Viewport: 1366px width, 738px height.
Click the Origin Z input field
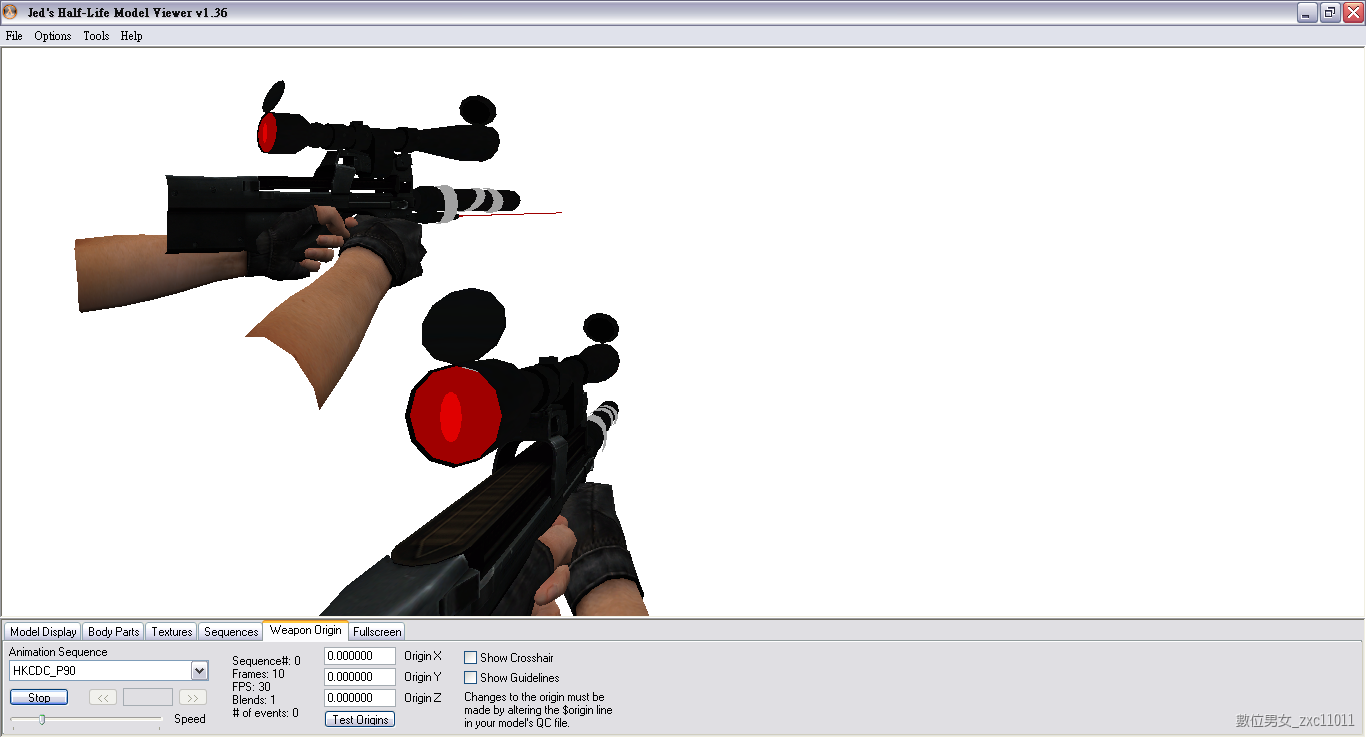pos(360,698)
